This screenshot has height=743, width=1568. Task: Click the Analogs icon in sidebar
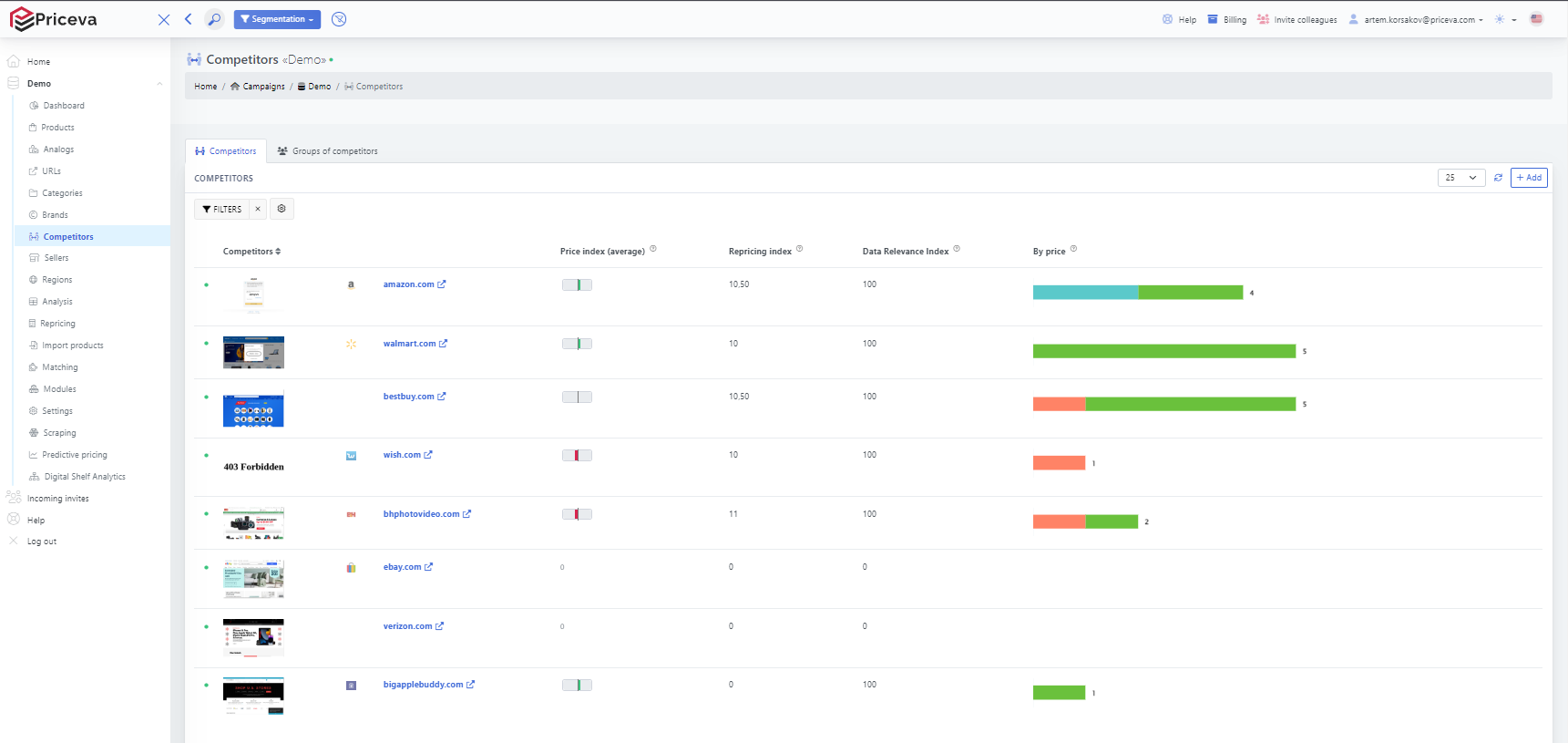pos(34,150)
